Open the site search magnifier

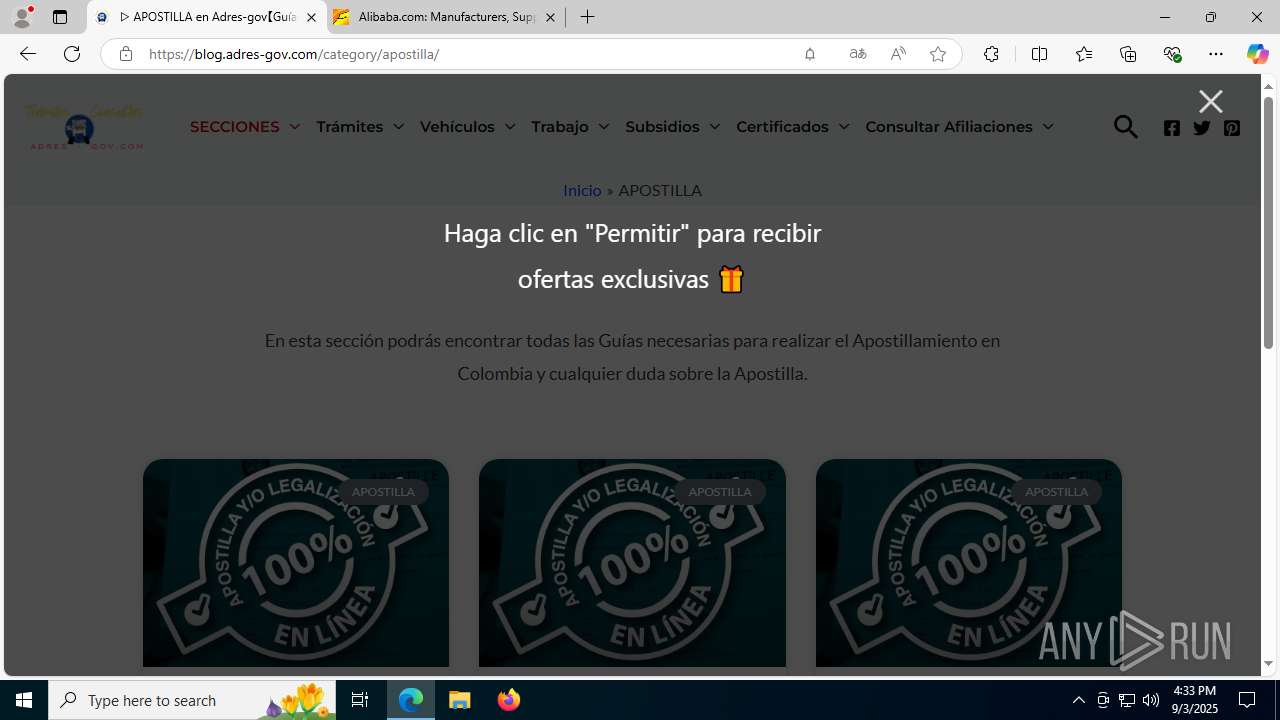[x=1125, y=127]
